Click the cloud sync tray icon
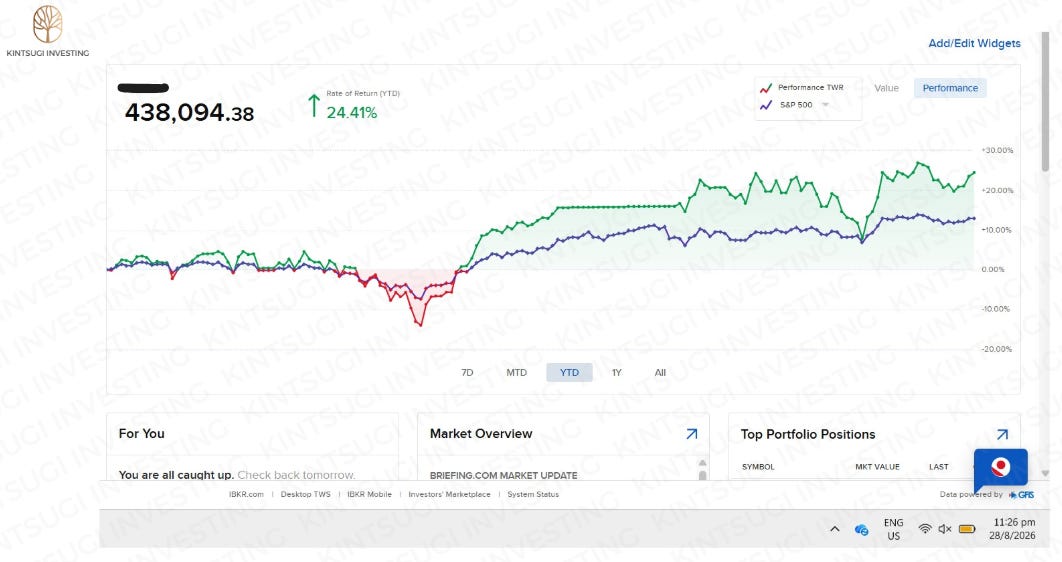This screenshot has height=562, width=1062. [862, 529]
